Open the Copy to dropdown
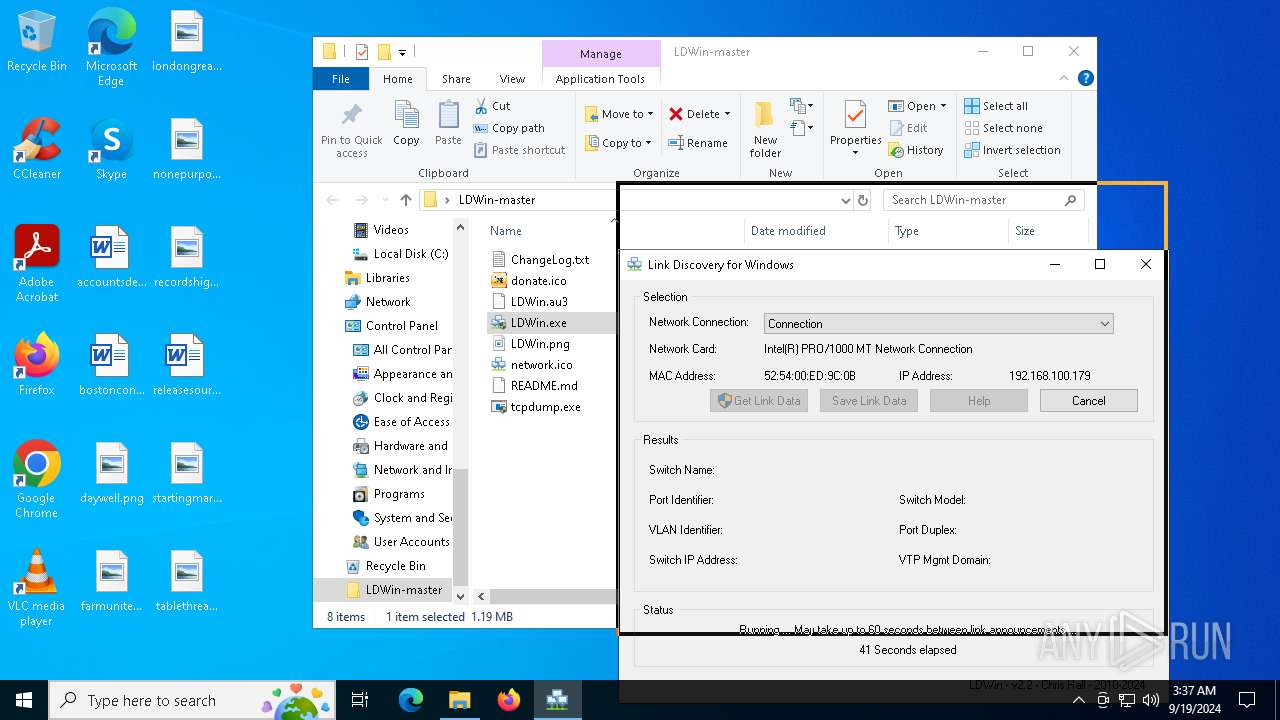The image size is (1280, 720). (618, 143)
